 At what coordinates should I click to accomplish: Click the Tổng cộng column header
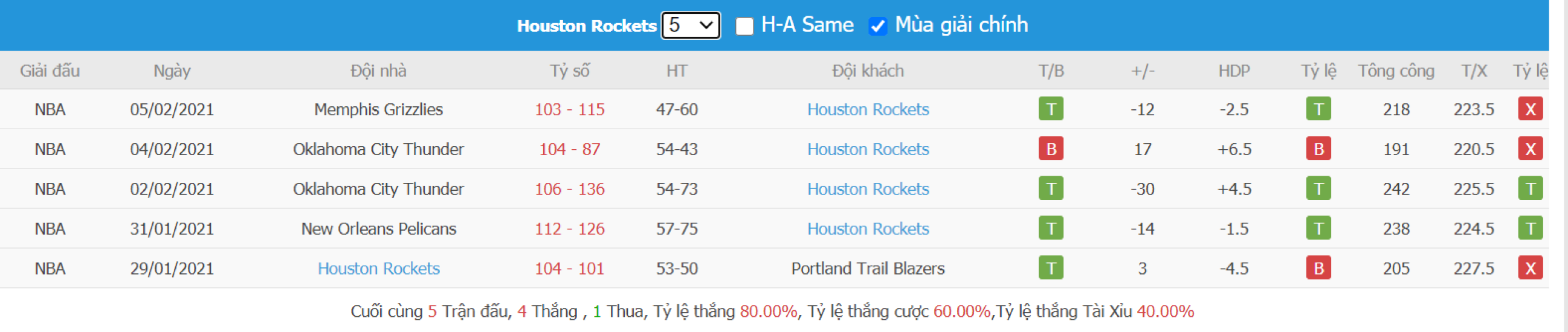[x=1396, y=71]
